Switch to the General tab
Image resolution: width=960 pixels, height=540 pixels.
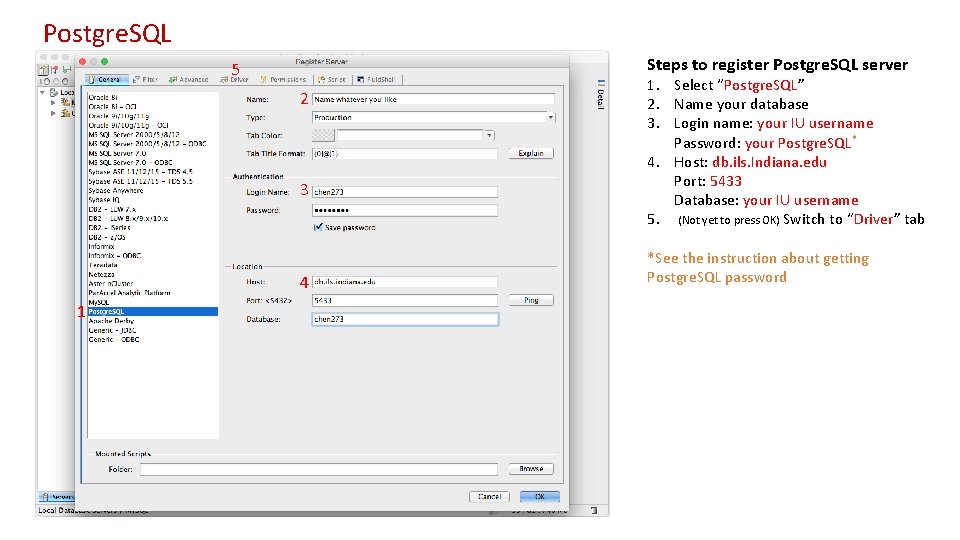[107, 80]
